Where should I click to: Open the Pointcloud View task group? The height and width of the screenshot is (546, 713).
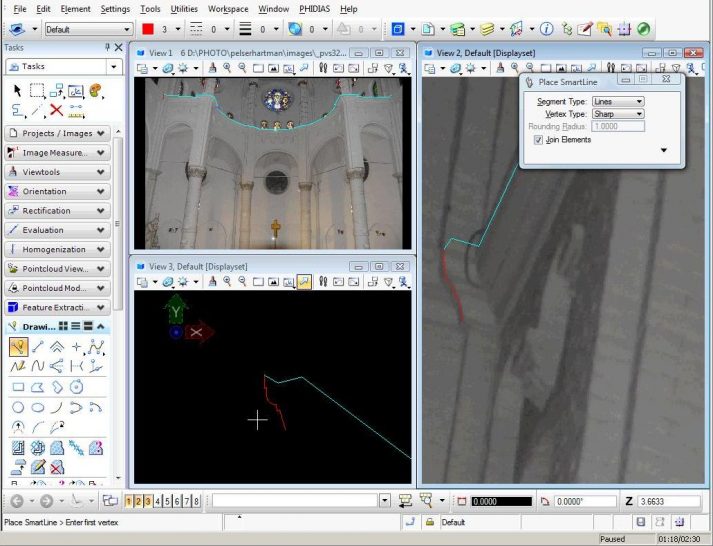(57, 269)
